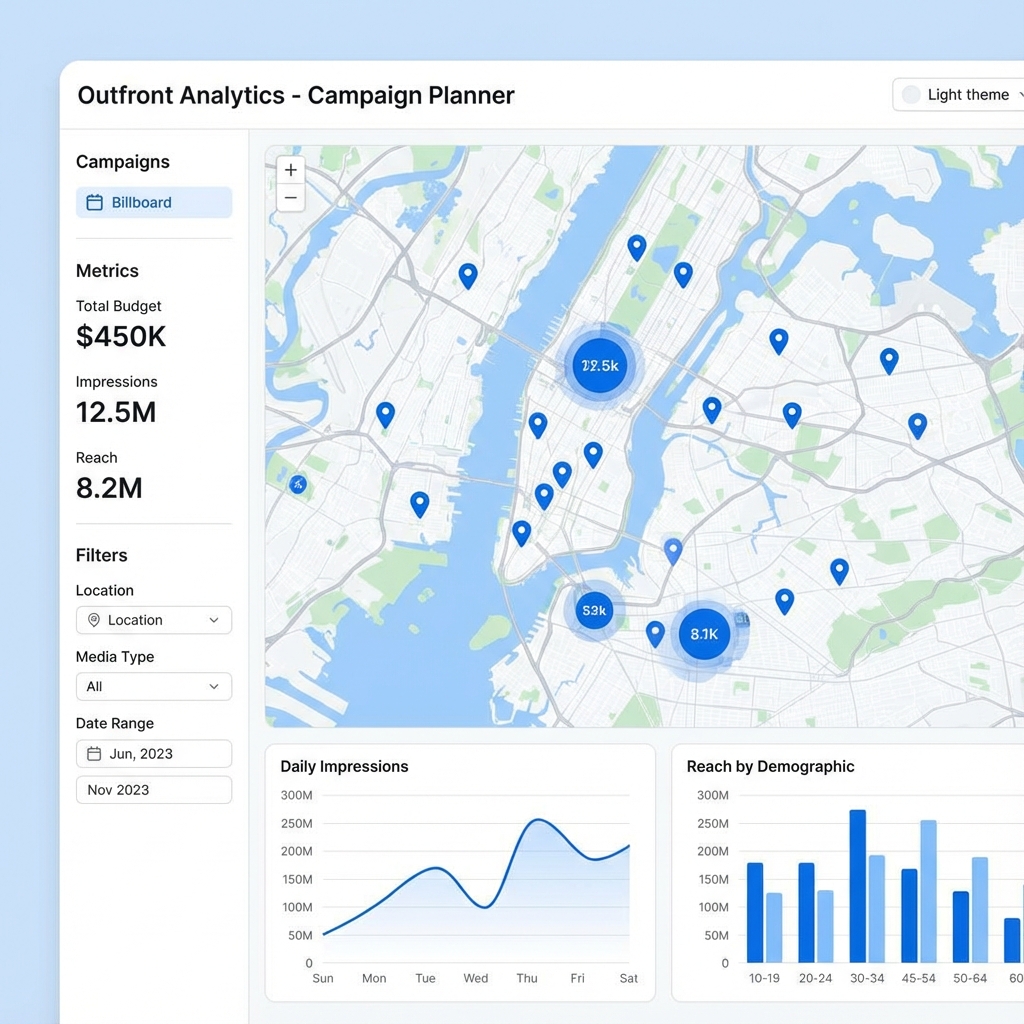Viewport: 1024px width, 1024px height.
Task: Click the pin icon inside Location dropdown
Action: pos(94,620)
